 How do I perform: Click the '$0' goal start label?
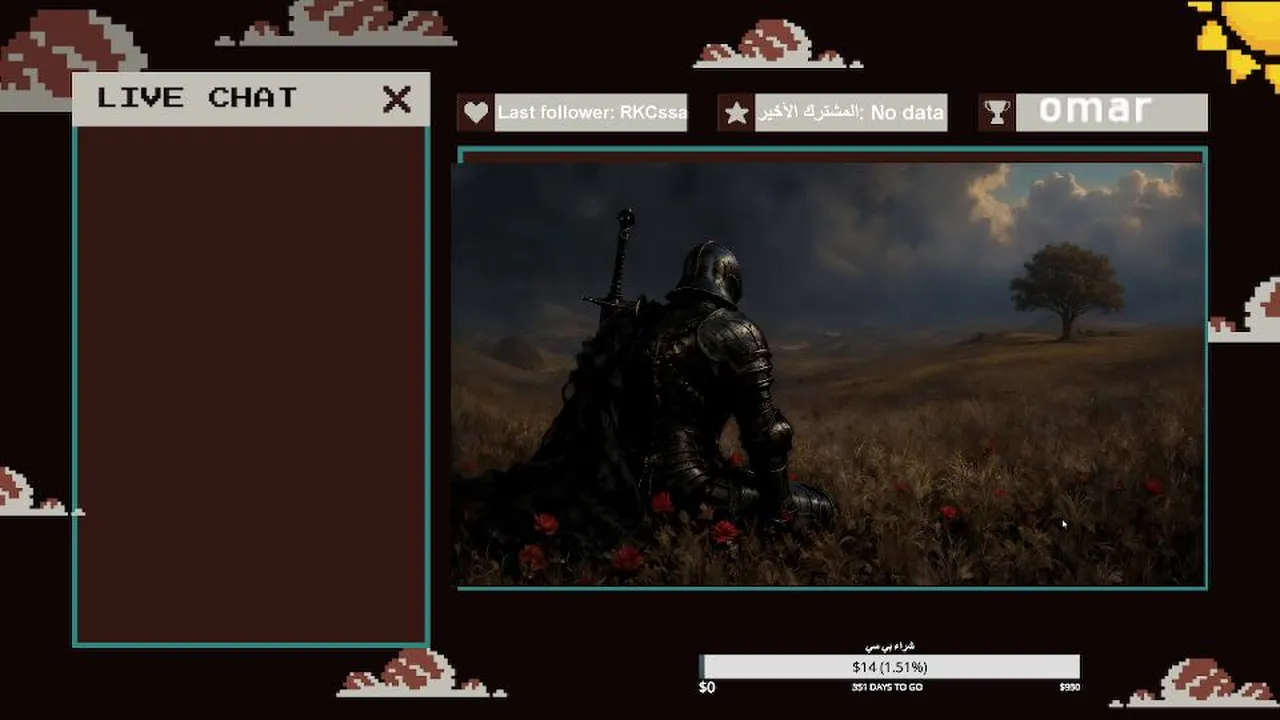pyautogui.click(x=707, y=688)
